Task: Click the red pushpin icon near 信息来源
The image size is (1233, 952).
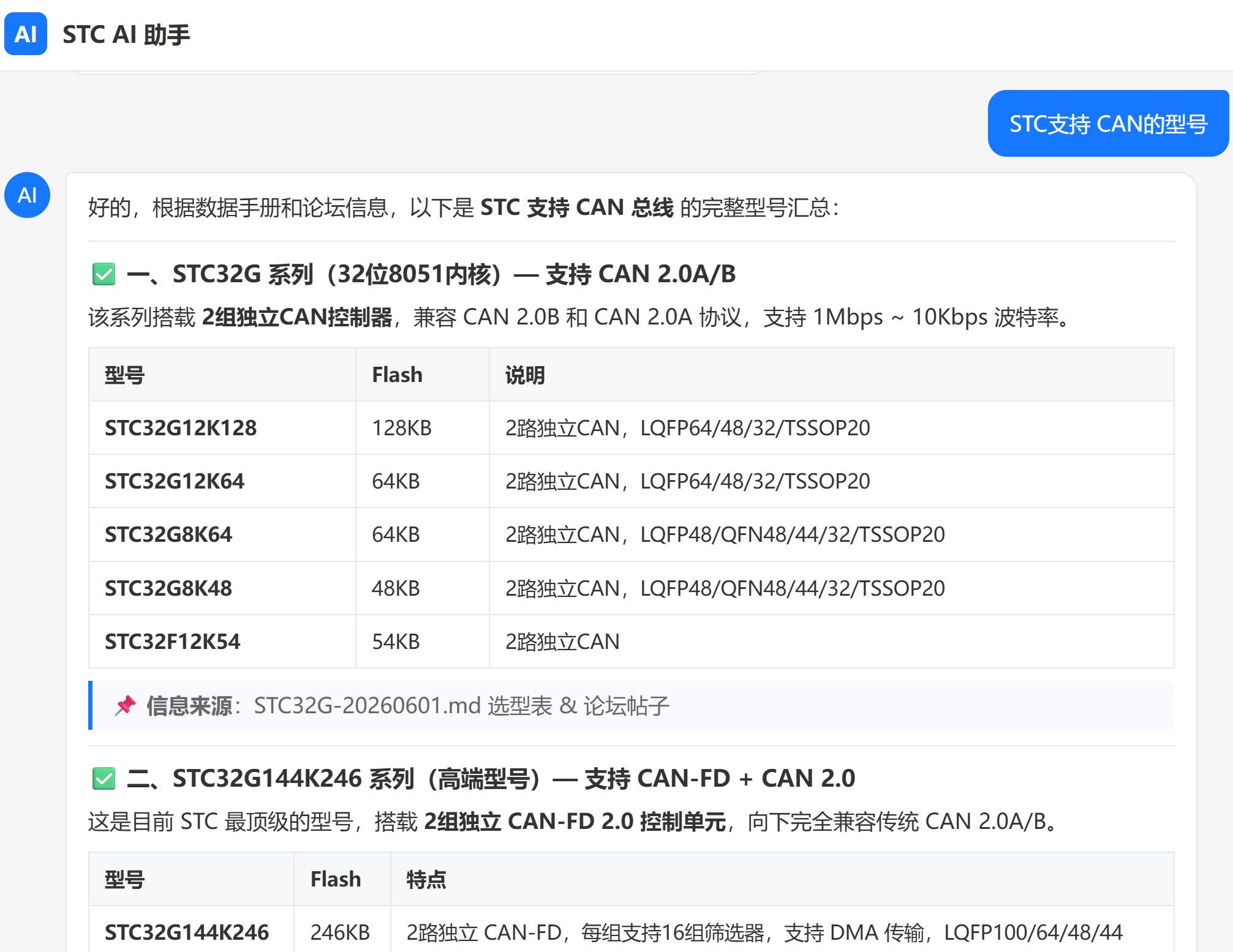Action: pyautogui.click(x=126, y=705)
